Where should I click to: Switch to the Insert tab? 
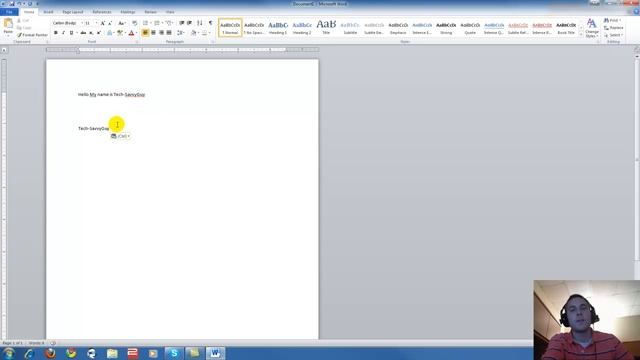(48, 12)
